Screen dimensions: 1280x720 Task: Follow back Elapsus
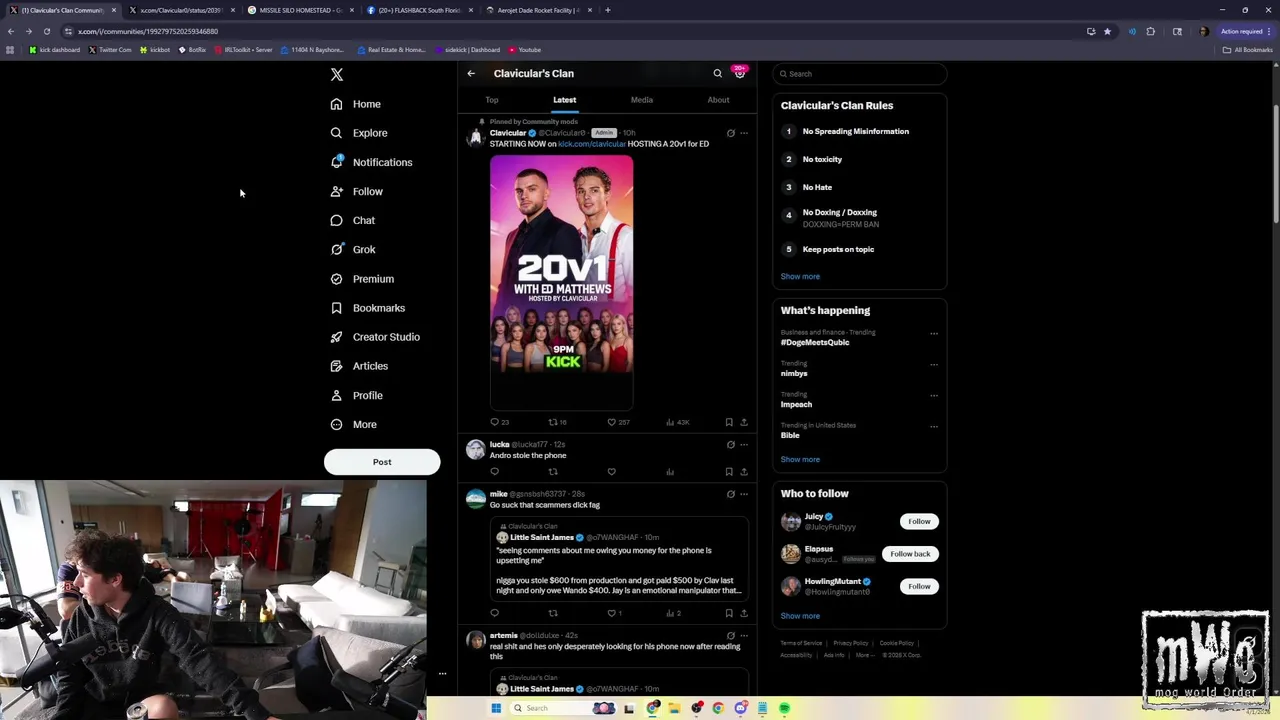[910, 554]
